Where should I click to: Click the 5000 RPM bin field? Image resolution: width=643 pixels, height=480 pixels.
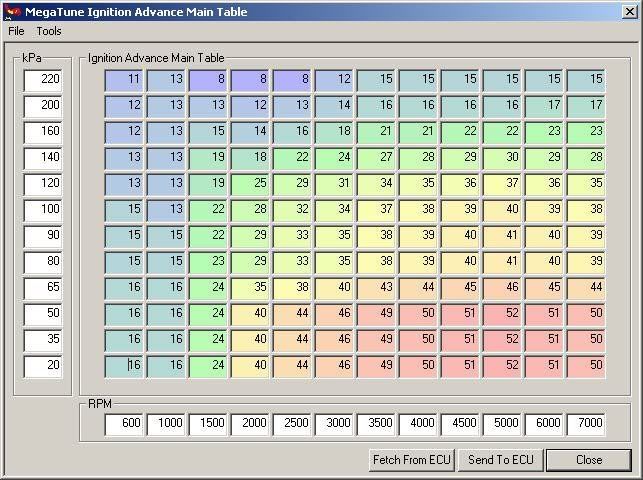(502, 424)
